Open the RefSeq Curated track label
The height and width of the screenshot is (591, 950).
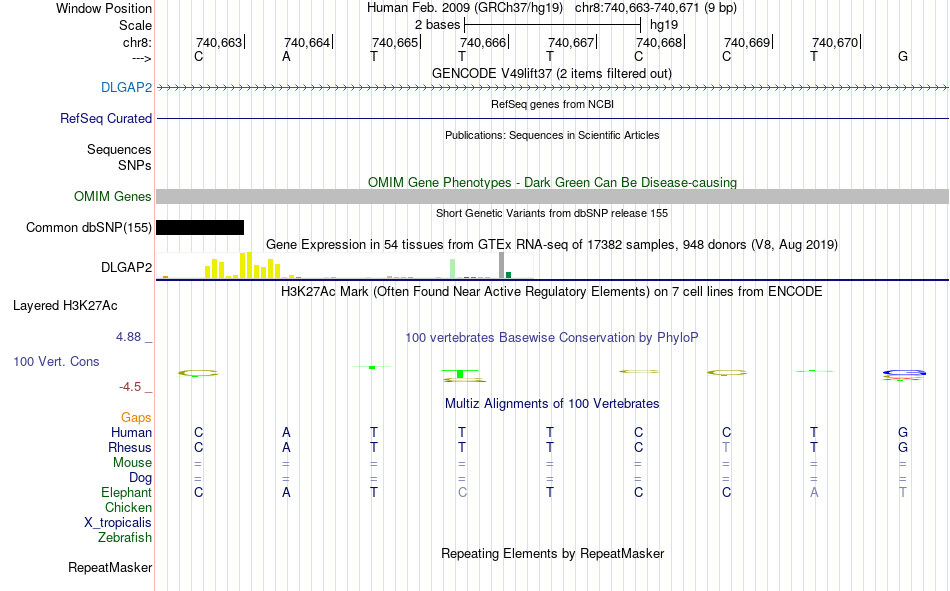[x=105, y=118]
